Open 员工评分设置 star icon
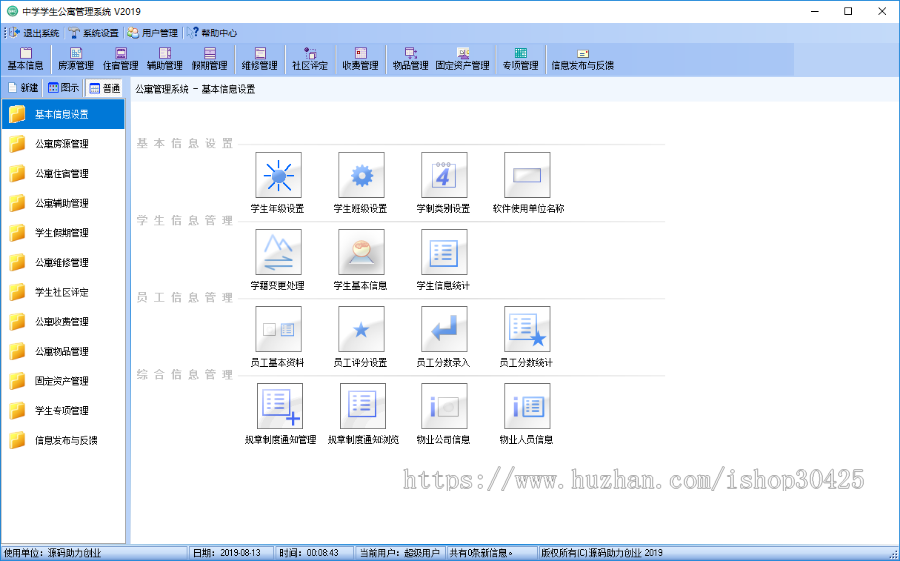Viewport: 900px width, 561px height. point(361,330)
